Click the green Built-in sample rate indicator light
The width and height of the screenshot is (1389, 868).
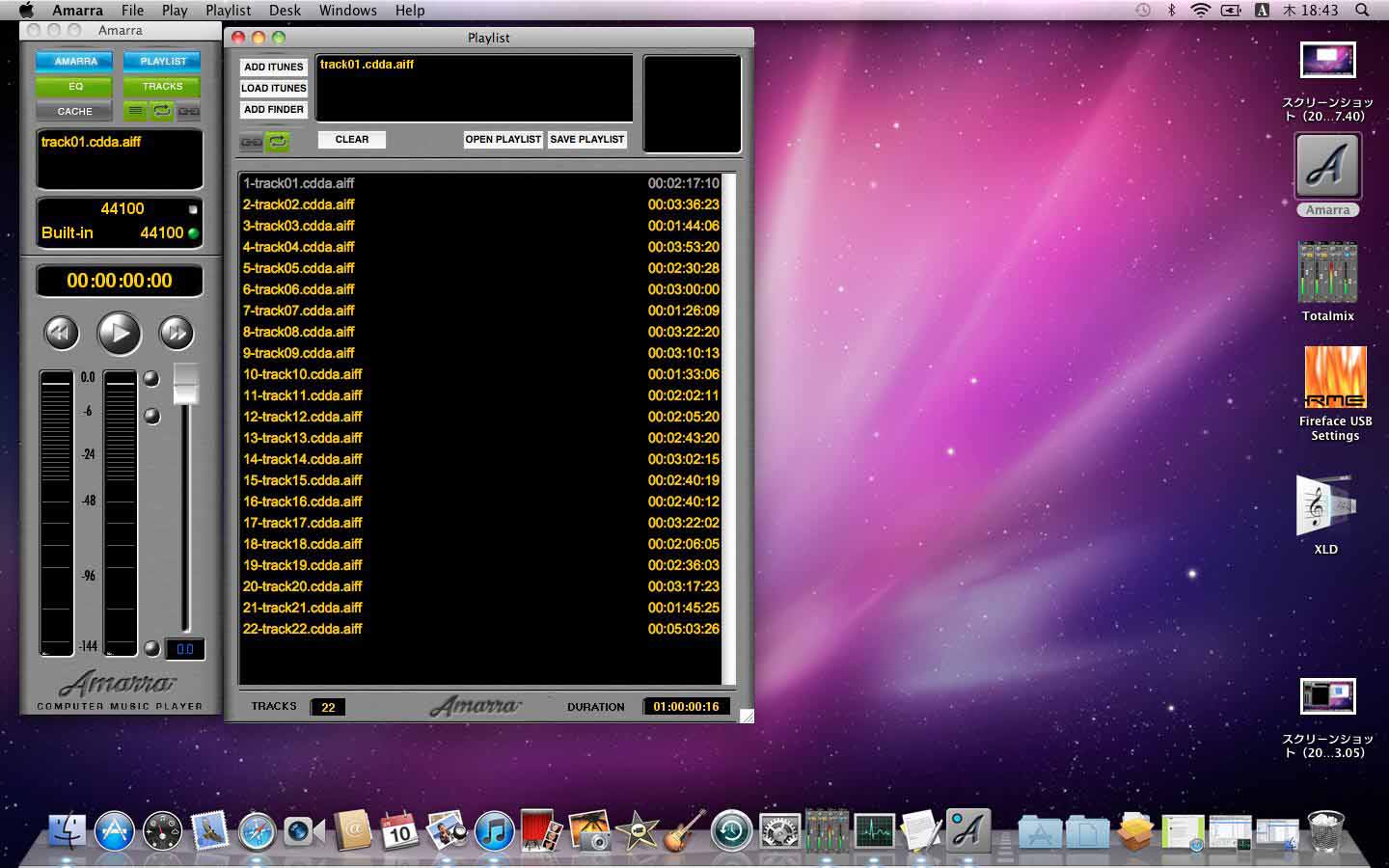click(193, 232)
